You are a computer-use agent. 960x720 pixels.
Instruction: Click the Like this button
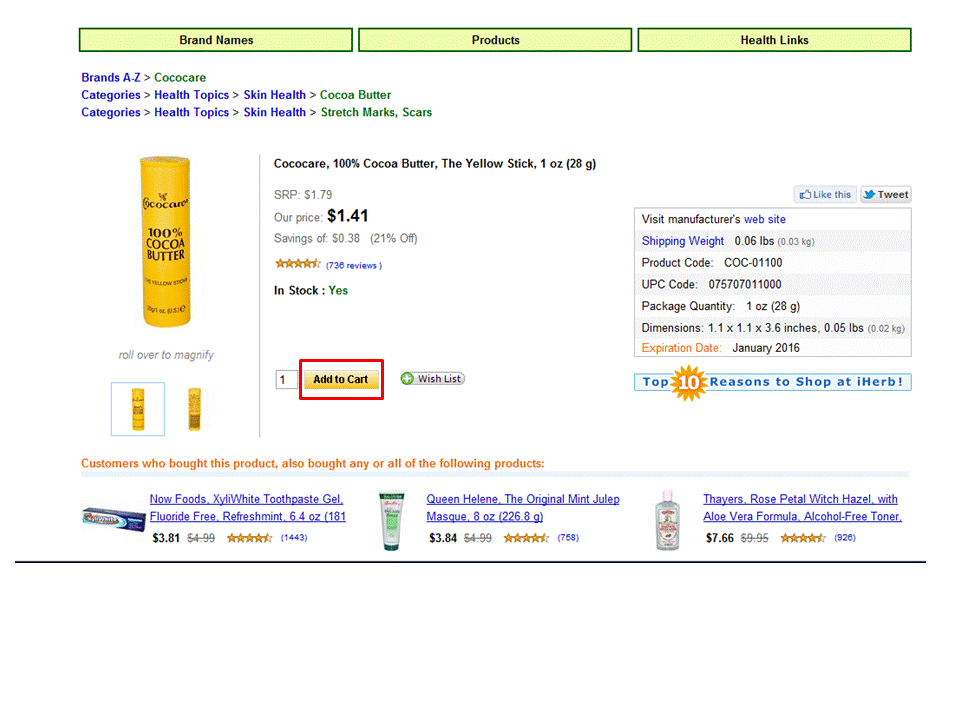825,195
